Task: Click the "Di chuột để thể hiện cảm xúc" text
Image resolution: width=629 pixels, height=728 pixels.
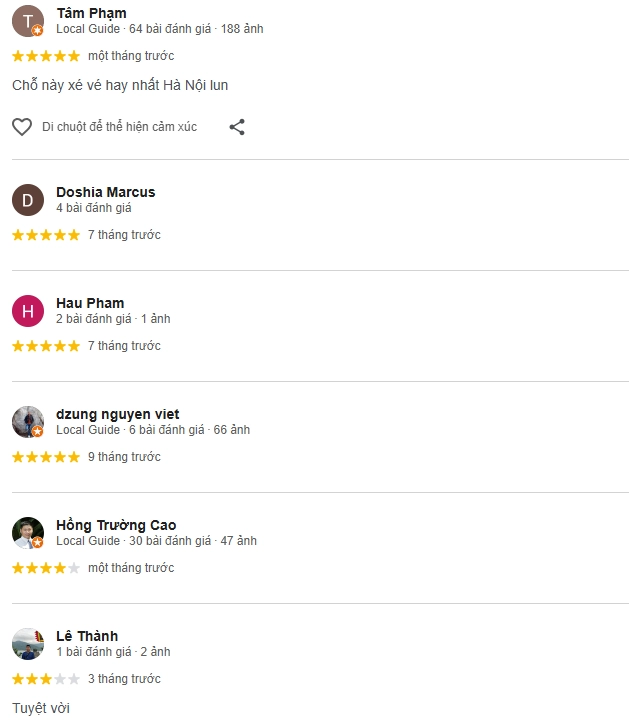Action: click(x=119, y=127)
